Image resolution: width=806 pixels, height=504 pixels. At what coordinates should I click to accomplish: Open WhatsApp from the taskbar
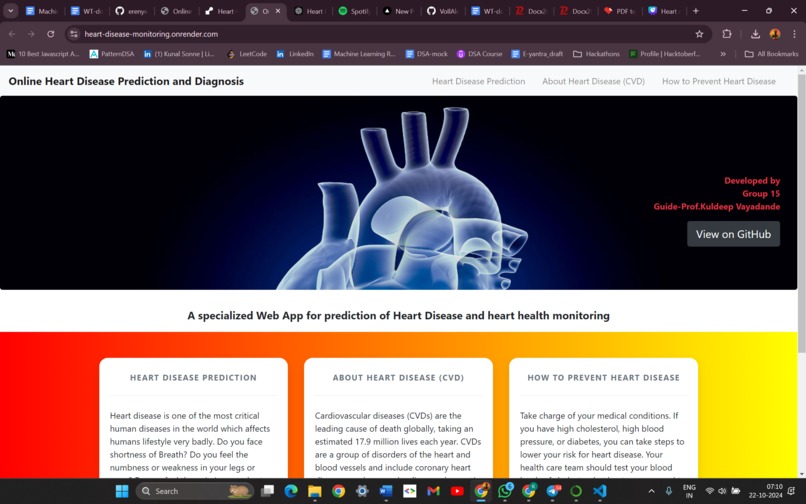coord(505,491)
